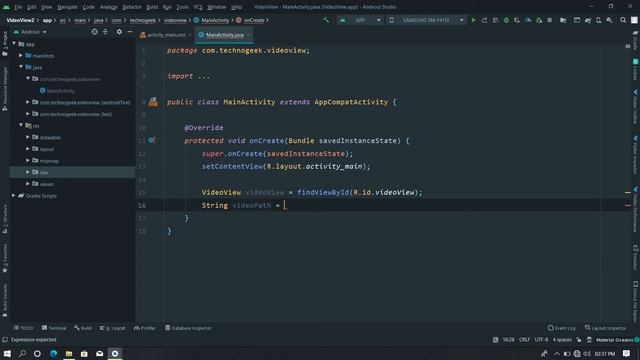Place cursor at line 16 after equals sign
Screen dimensions: 640x360
(284, 205)
